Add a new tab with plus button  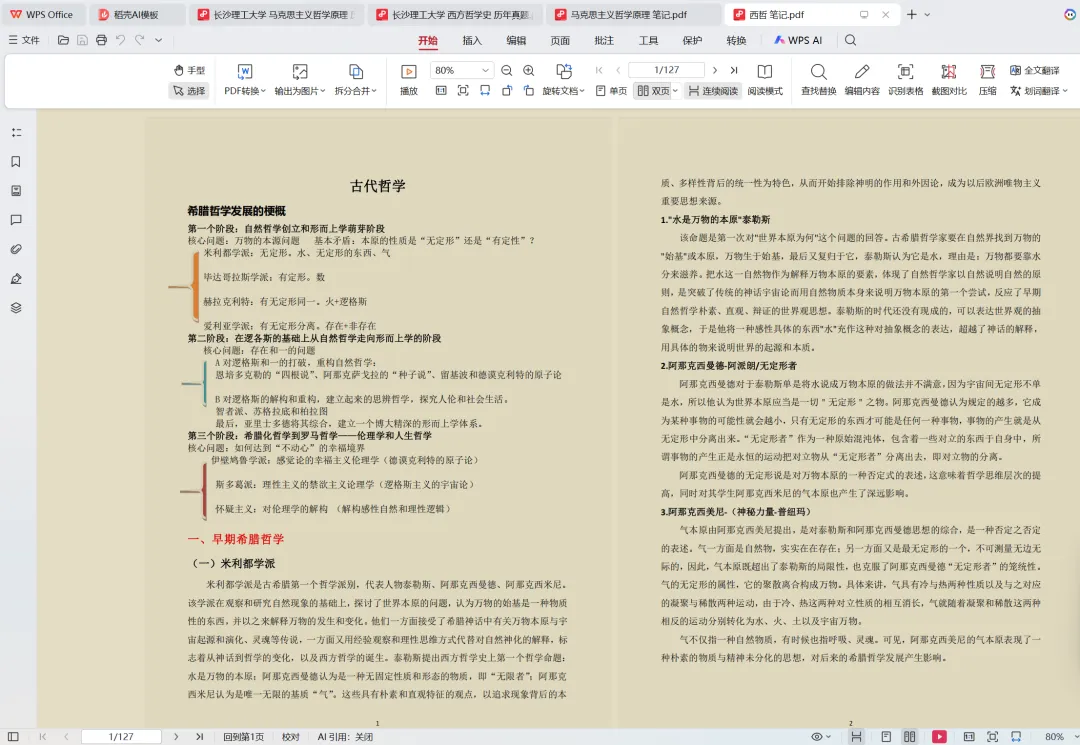point(911,14)
